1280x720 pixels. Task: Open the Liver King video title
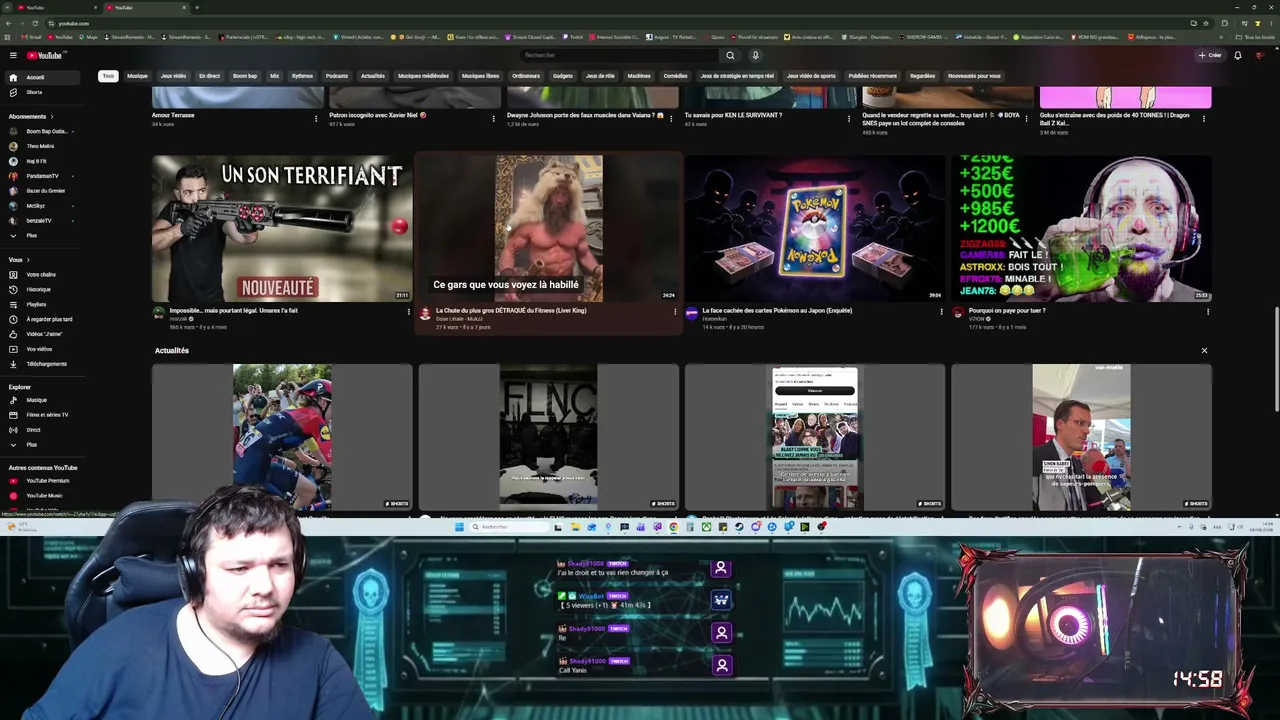pyautogui.click(x=511, y=310)
